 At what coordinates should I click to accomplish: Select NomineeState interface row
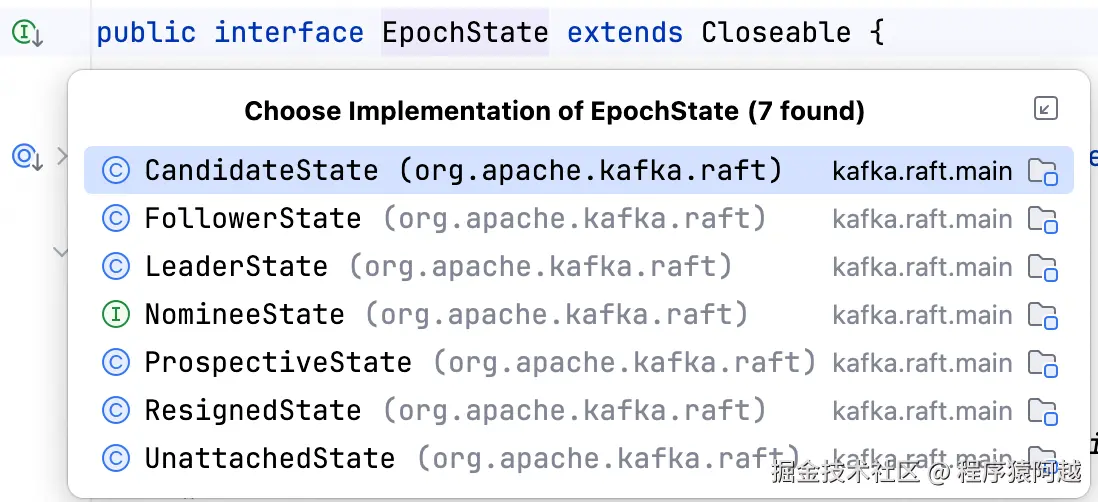(578, 314)
